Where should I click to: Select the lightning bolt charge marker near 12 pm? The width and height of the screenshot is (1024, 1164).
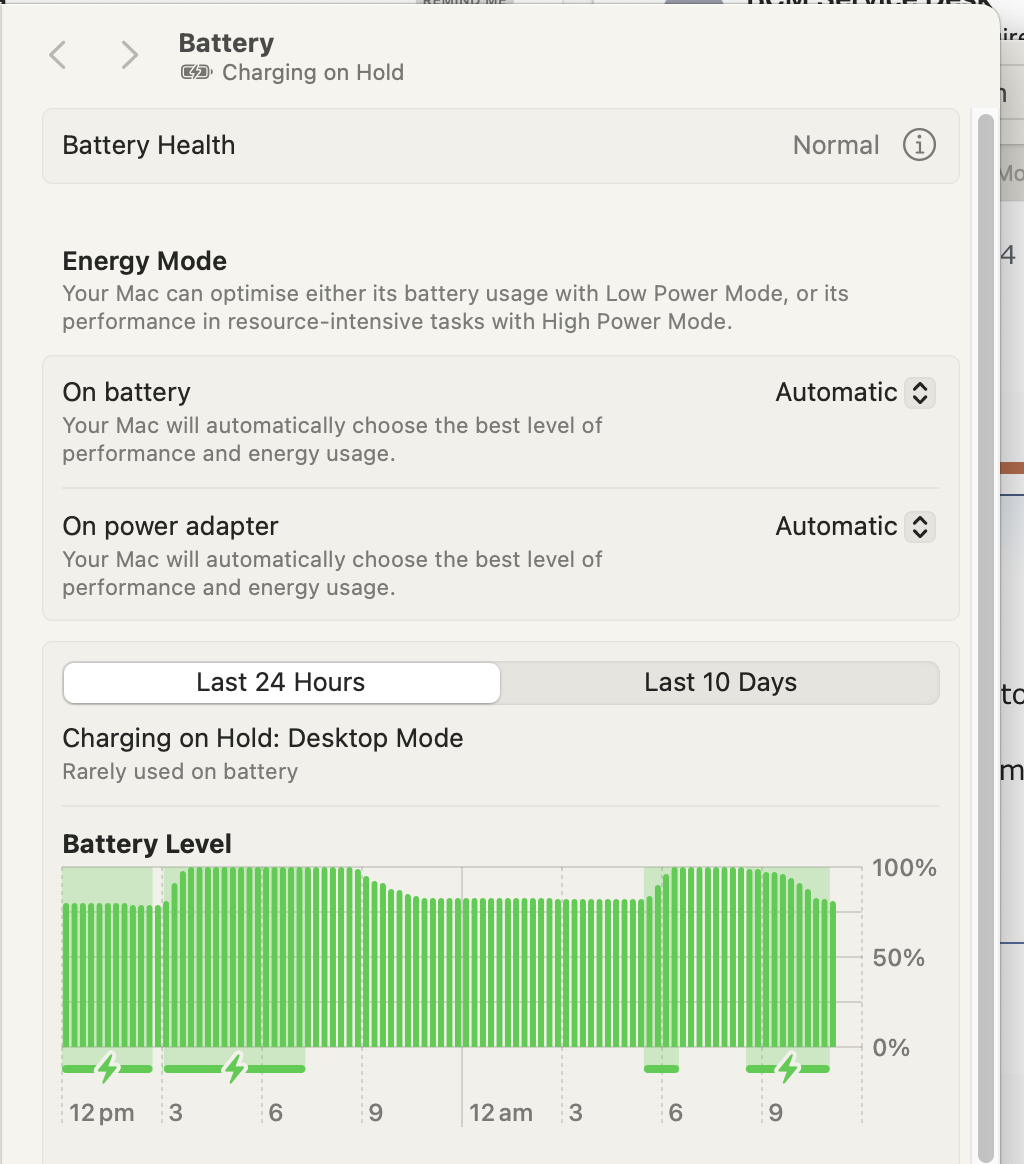[105, 1068]
